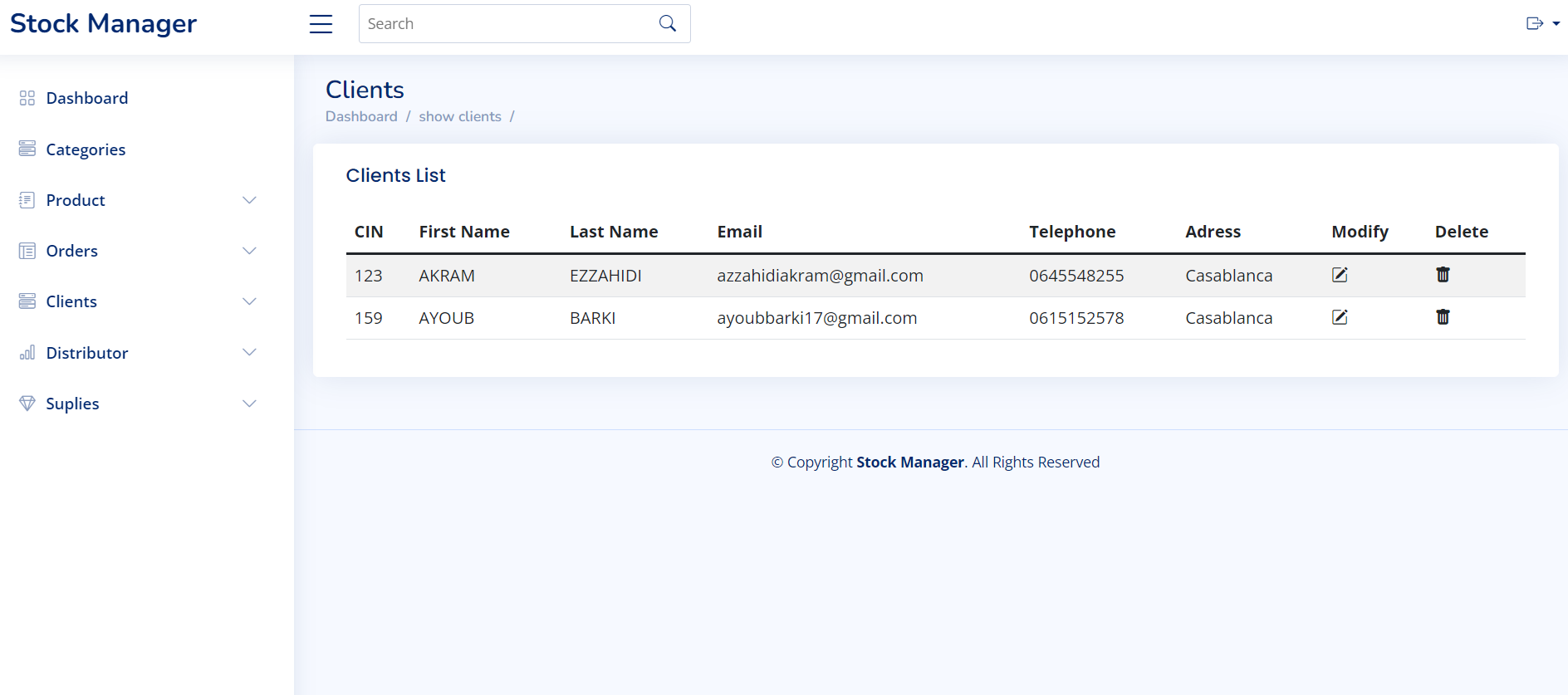The height and width of the screenshot is (695, 1568).
Task: Click telephone number 0645548255
Action: click(x=1076, y=276)
